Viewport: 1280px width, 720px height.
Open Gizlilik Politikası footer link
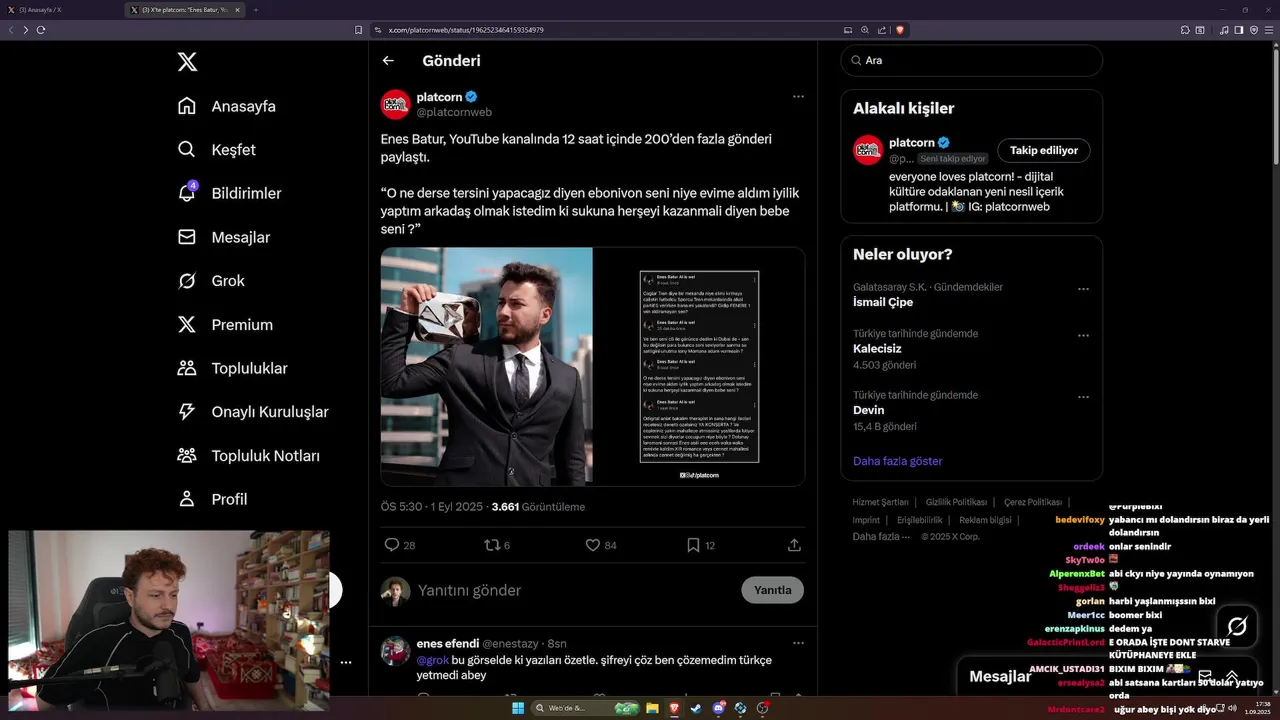point(956,502)
